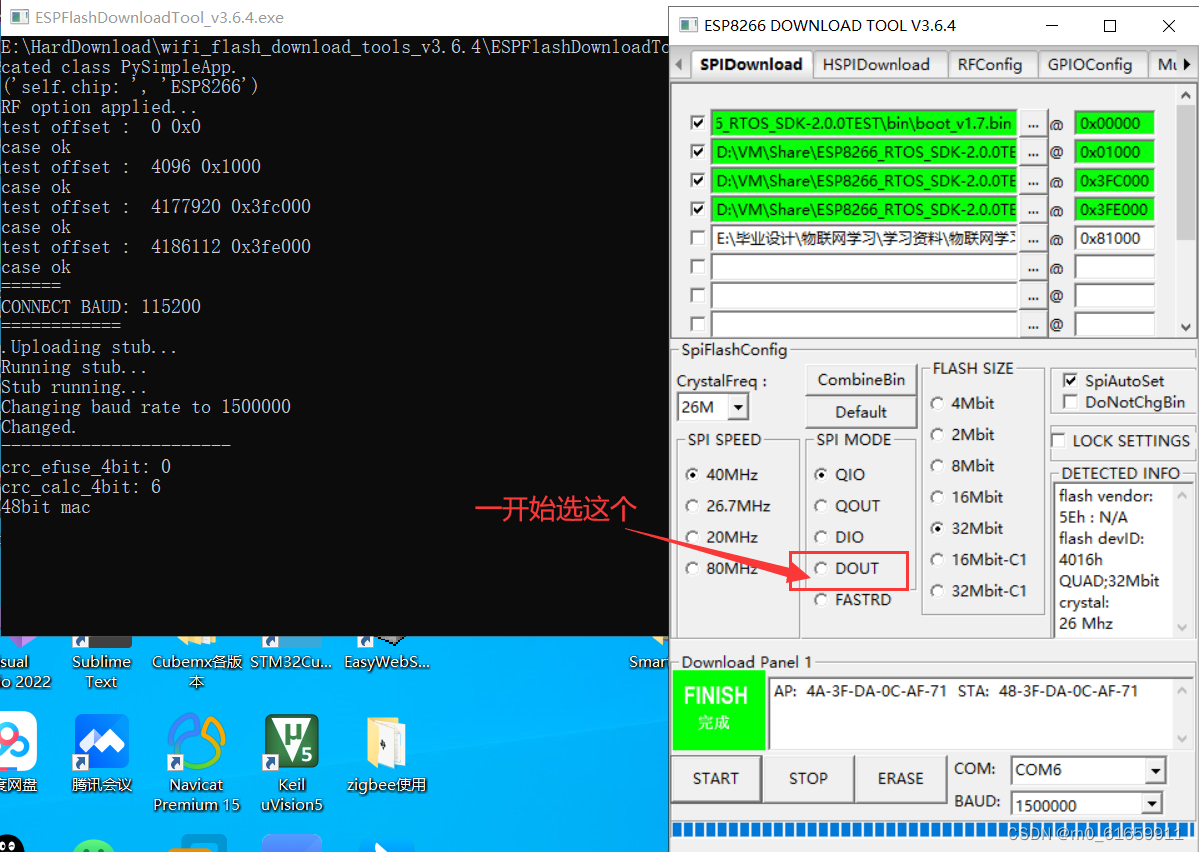The image size is (1199, 852).
Task: Click the file list vertical scrollbar
Action: tap(1186, 211)
